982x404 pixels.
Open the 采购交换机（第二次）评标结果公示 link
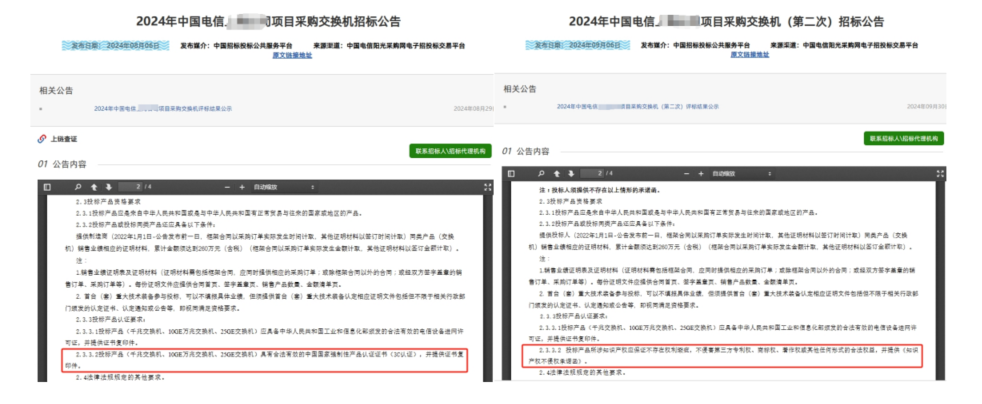click(638, 106)
